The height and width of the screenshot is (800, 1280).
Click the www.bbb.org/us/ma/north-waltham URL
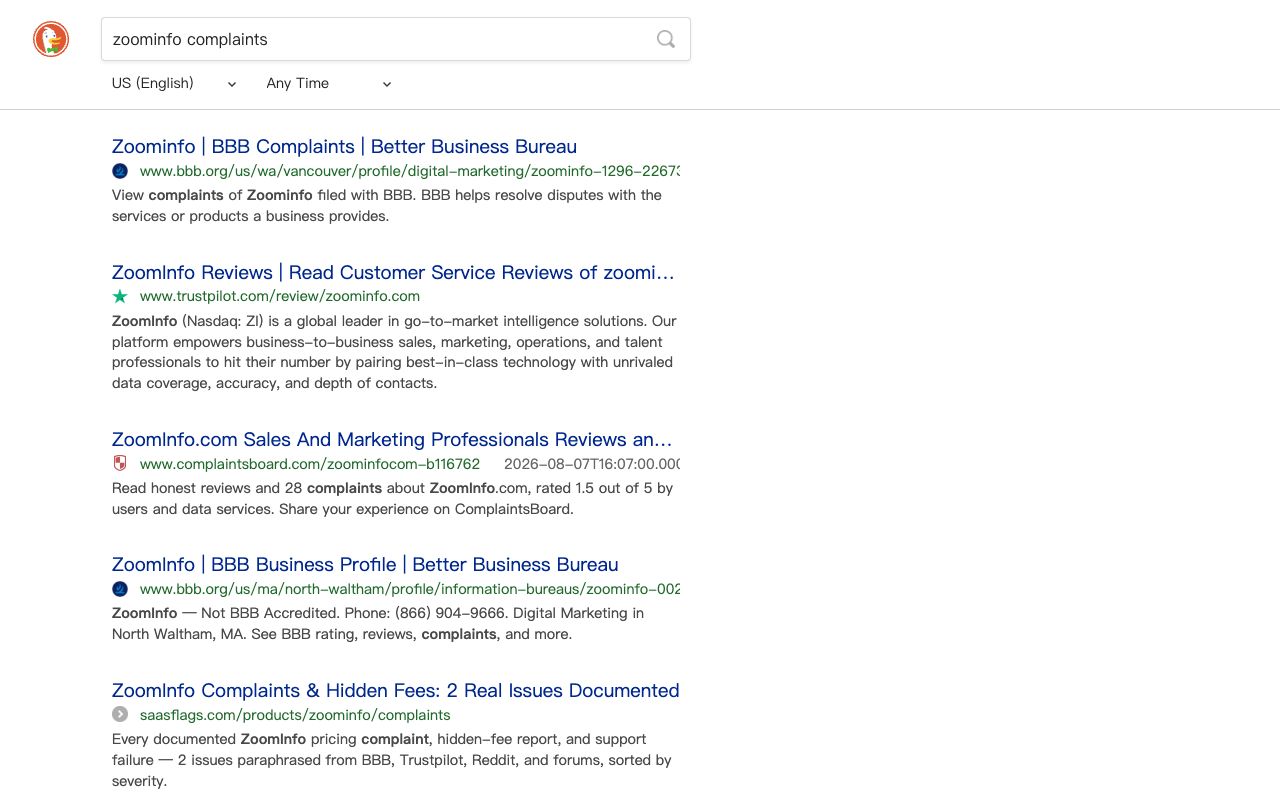(x=410, y=589)
